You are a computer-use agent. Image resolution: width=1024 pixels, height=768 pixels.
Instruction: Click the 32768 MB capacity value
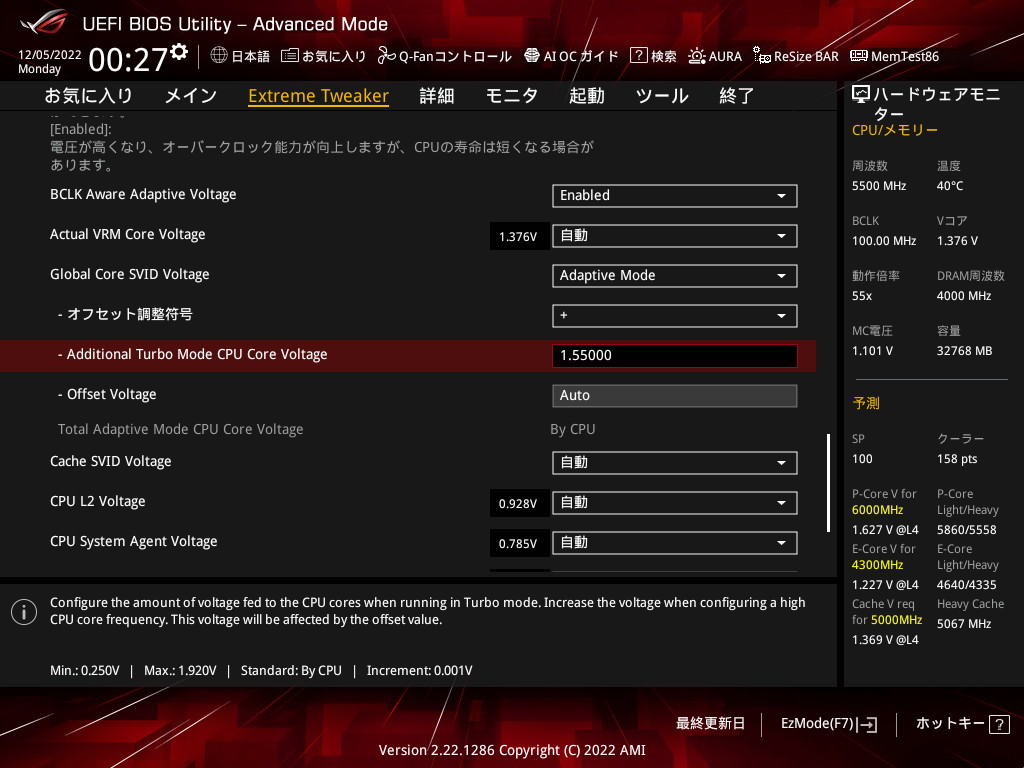[x=964, y=351]
